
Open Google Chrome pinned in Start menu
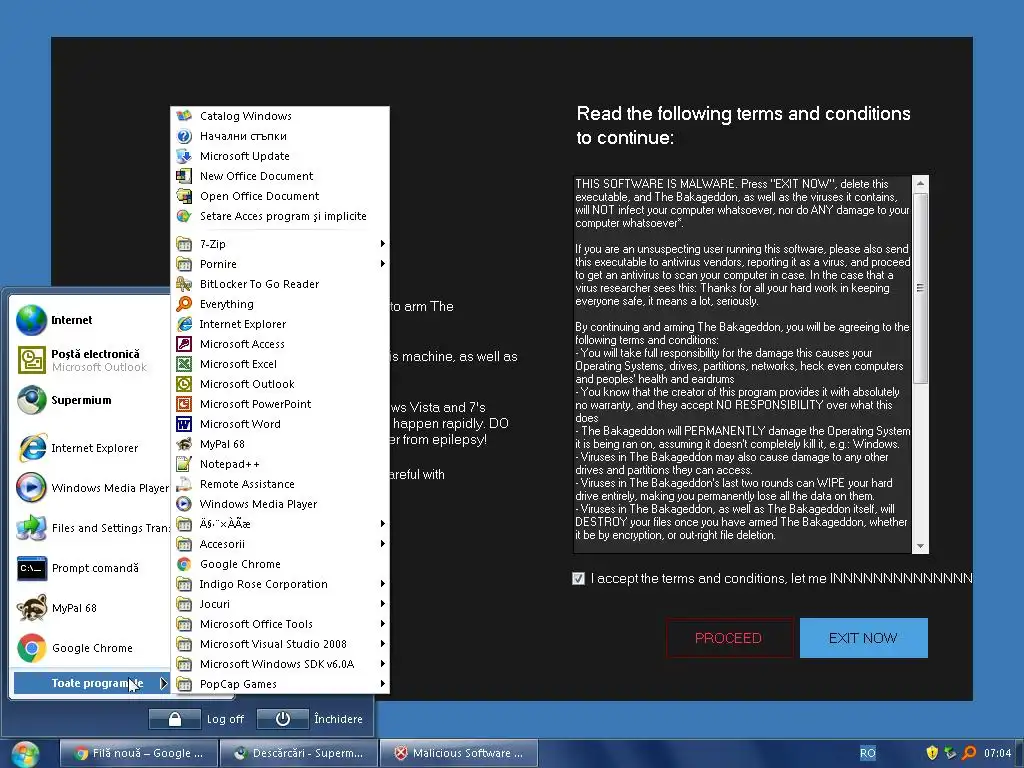90,648
